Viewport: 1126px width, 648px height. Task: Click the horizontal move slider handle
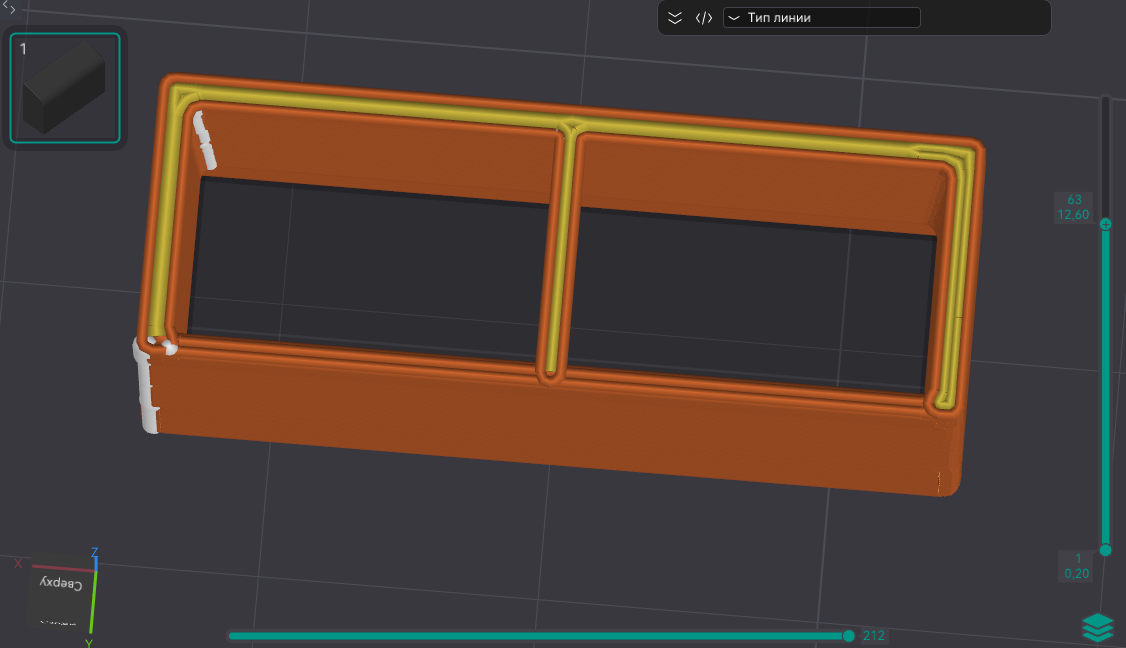[849, 635]
